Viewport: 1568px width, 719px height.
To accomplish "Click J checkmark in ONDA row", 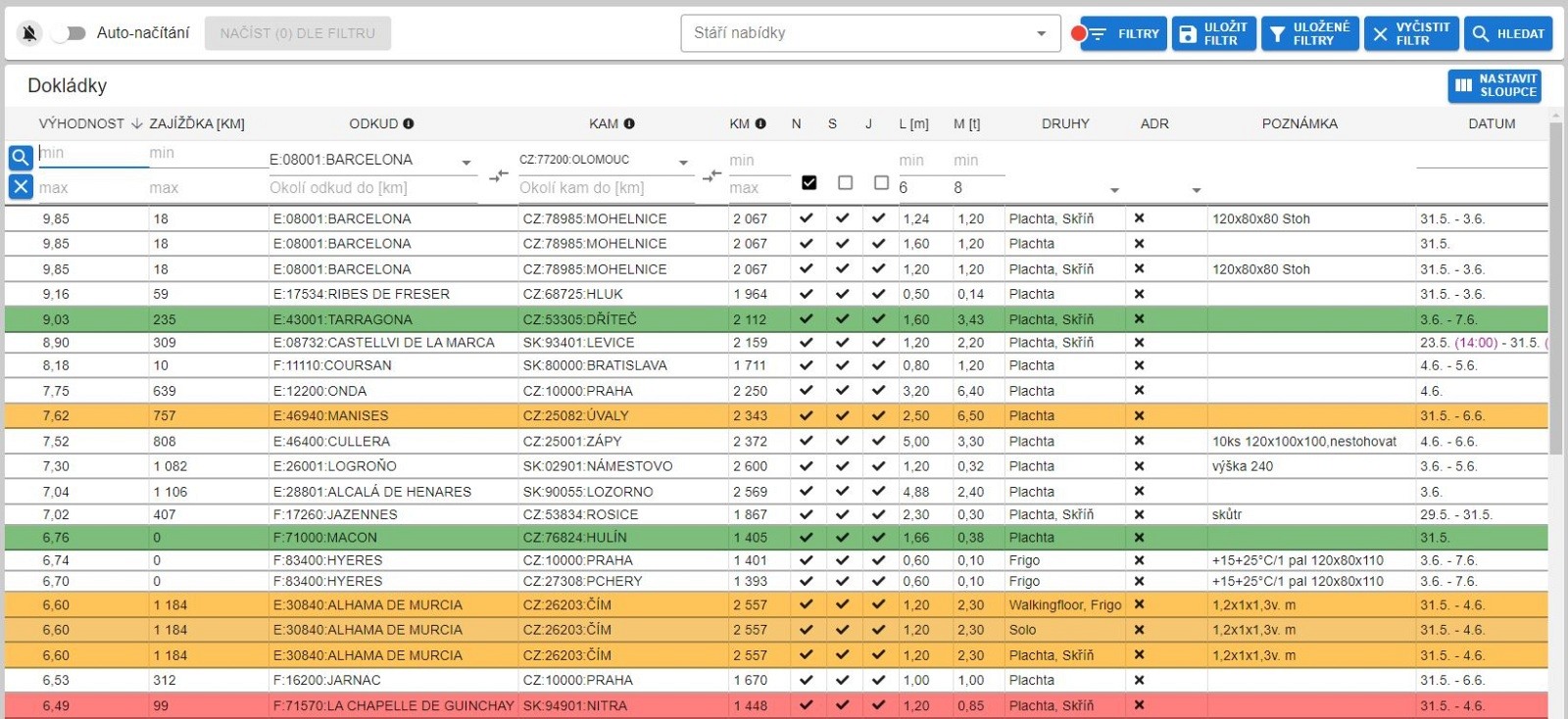I will coord(879,390).
